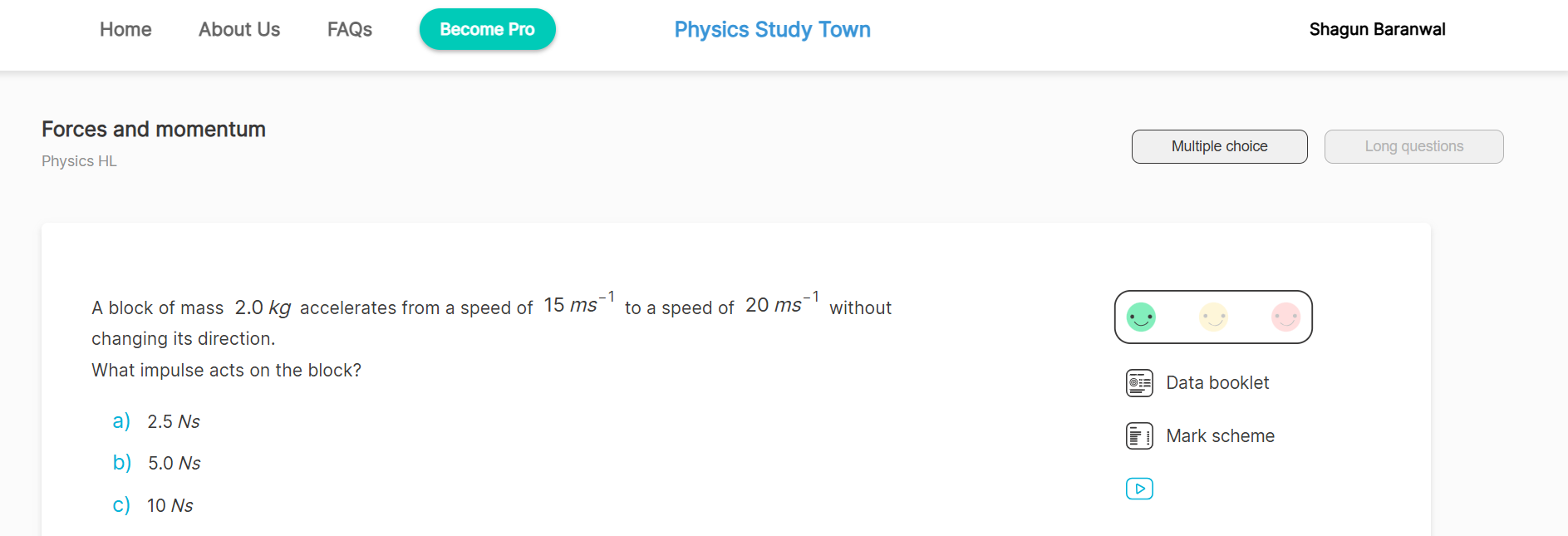This screenshot has width=1568, height=536.
Task: Switch to Long questions tab
Action: (x=1413, y=147)
